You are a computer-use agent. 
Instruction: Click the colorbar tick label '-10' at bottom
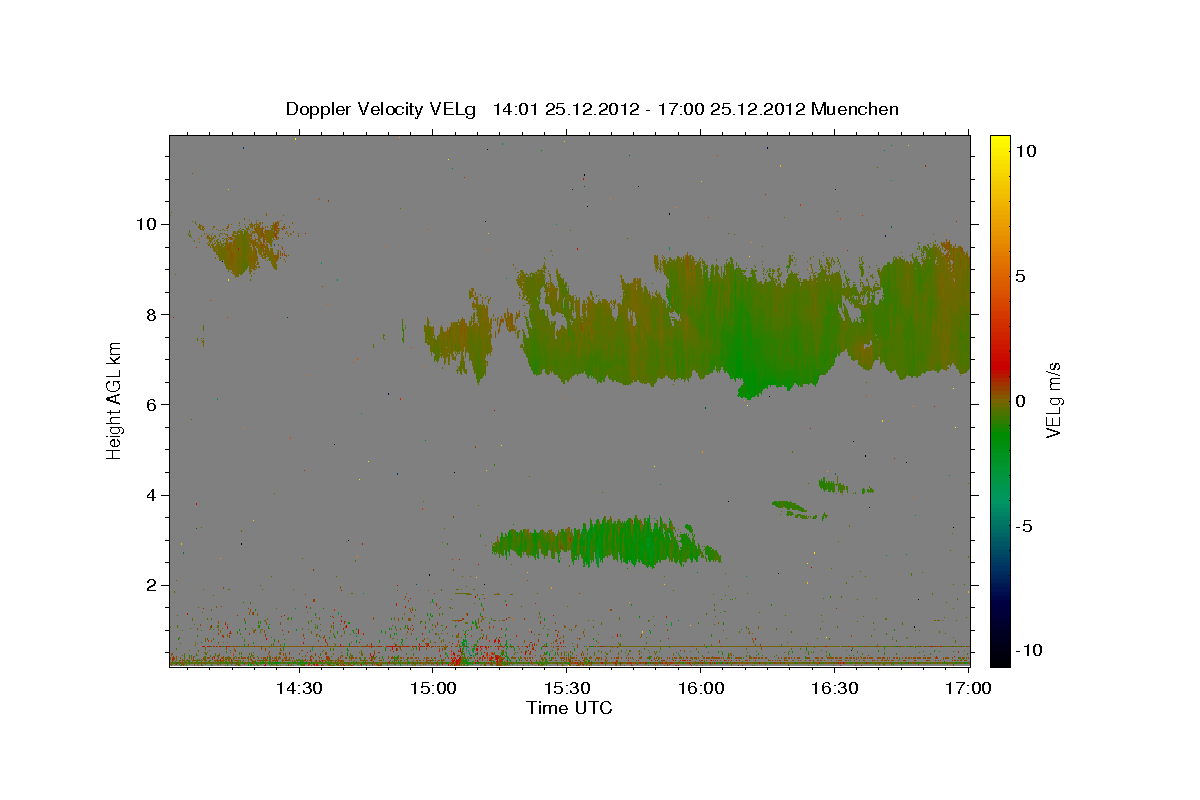[1029, 651]
